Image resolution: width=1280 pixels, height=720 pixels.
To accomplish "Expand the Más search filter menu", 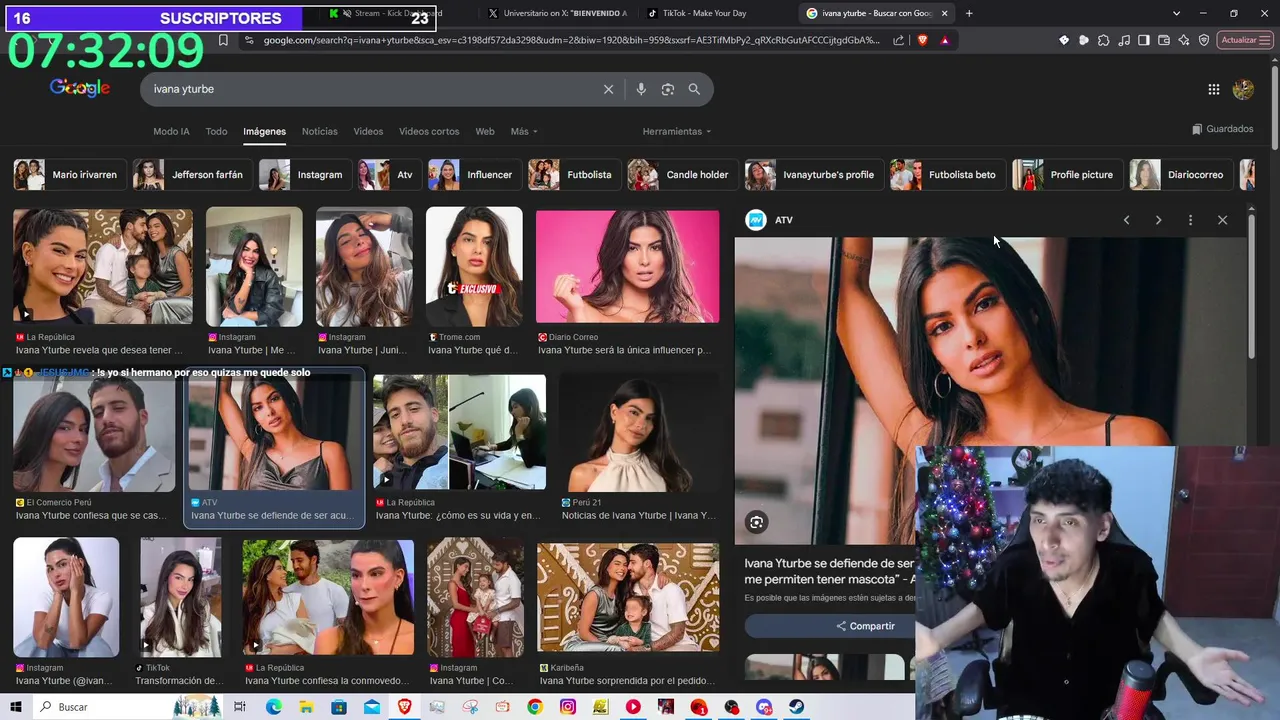I will [524, 131].
